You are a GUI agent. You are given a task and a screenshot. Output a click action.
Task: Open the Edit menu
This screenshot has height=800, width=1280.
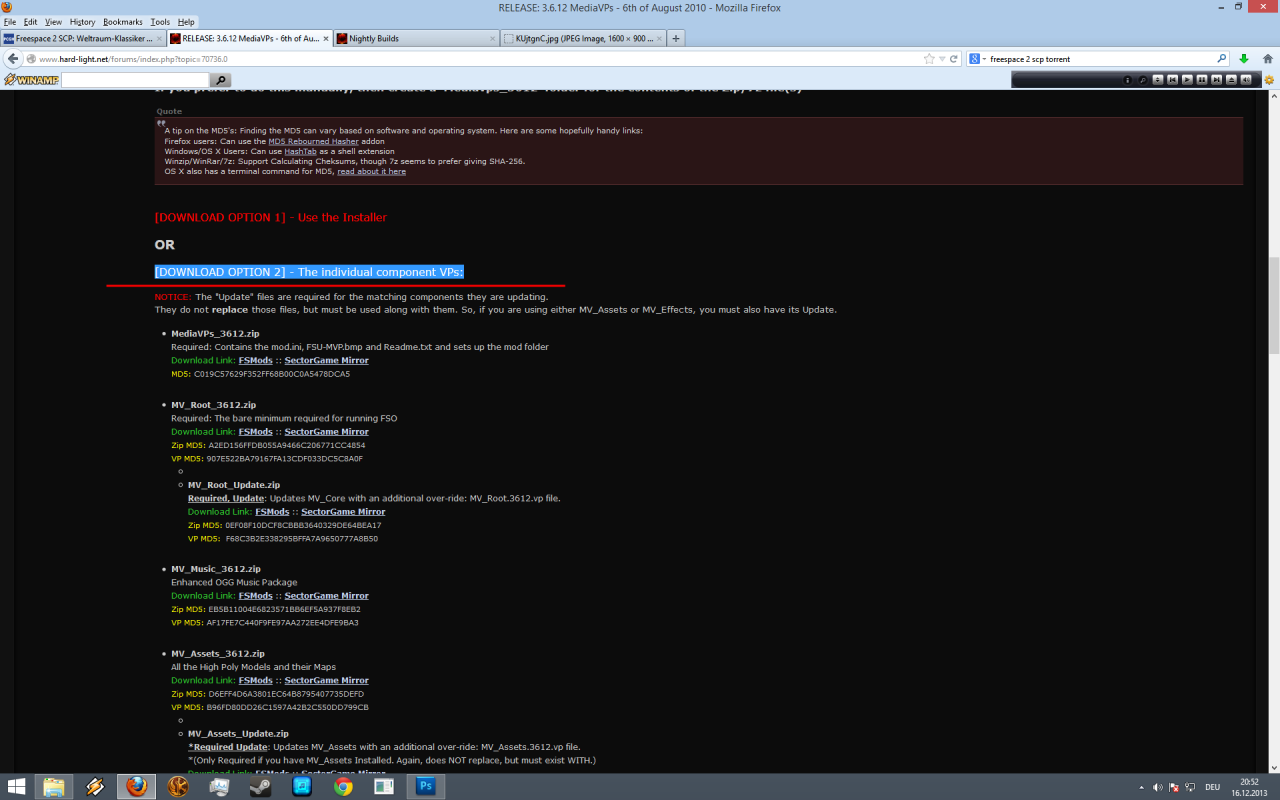[31, 22]
